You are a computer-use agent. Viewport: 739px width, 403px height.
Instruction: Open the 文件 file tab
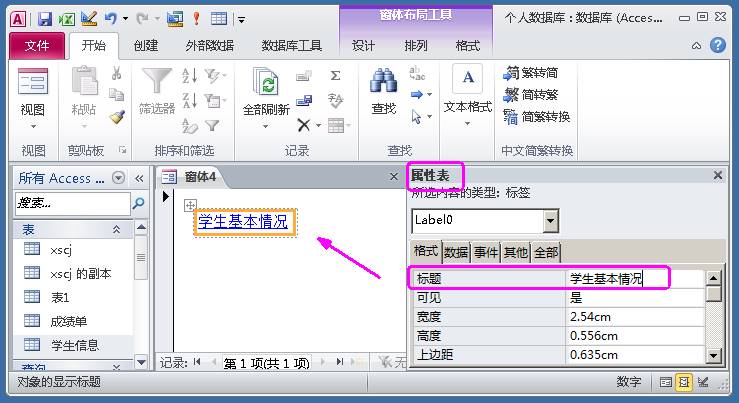pyautogui.click(x=37, y=46)
